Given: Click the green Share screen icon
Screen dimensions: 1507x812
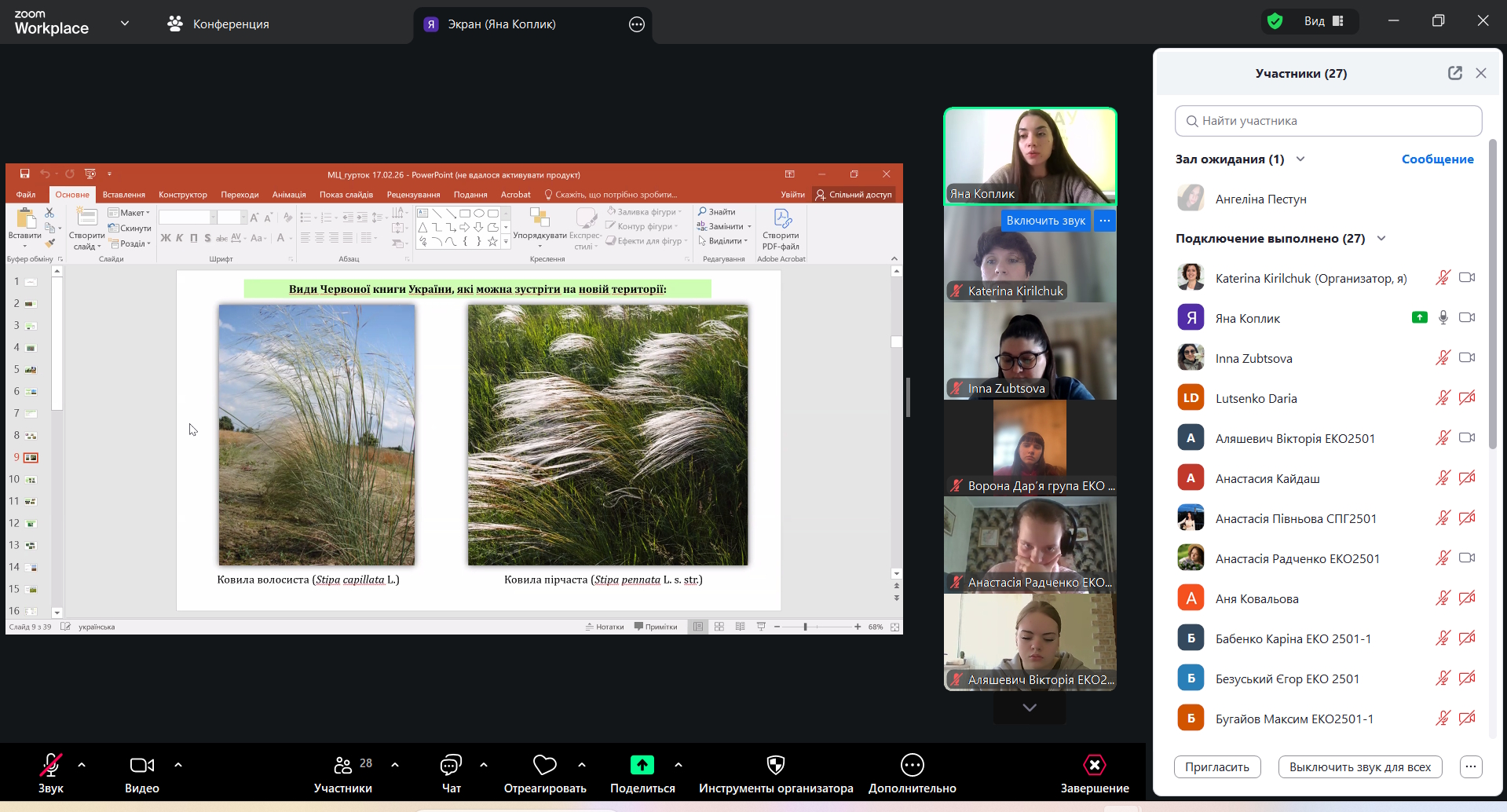Looking at the screenshot, I should click(x=642, y=765).
